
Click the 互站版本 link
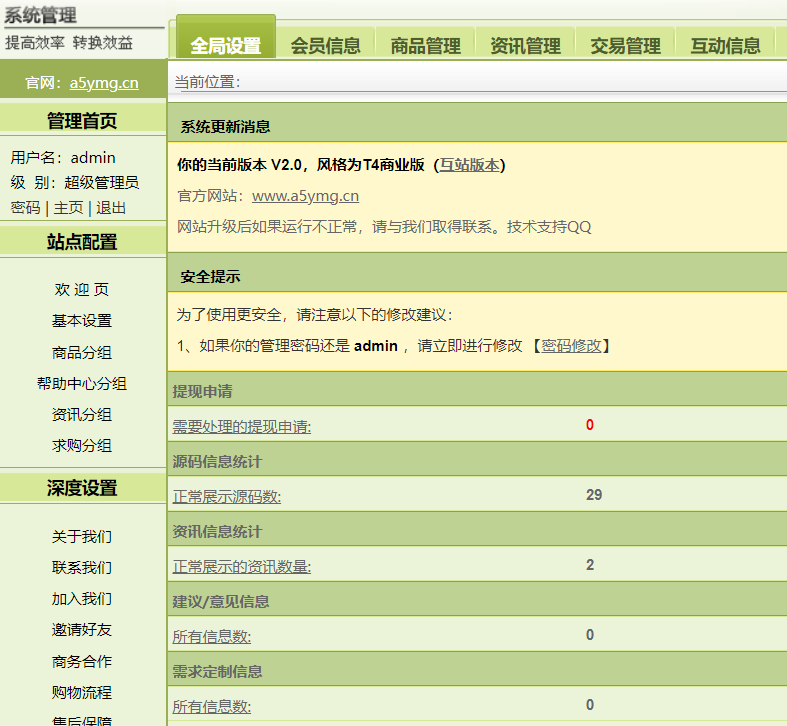click(469, 165)
